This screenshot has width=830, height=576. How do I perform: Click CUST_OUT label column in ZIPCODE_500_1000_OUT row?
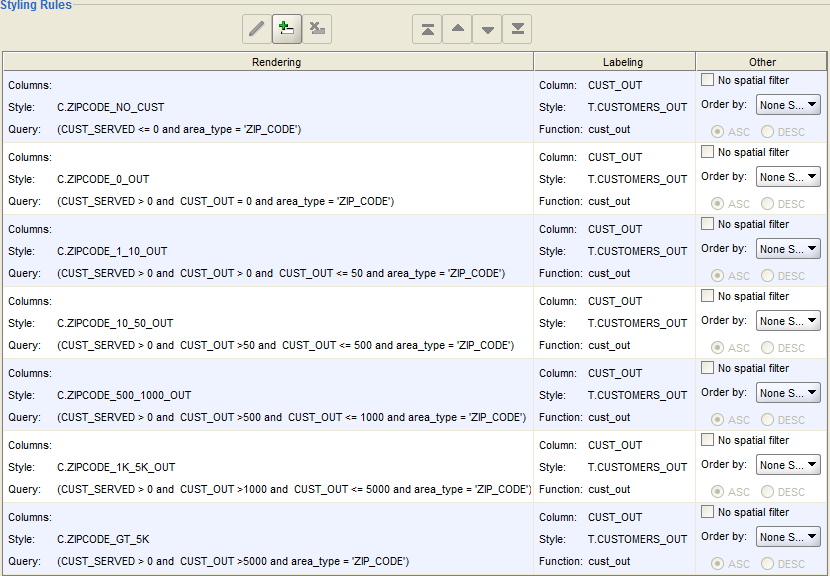coord(615,373)
